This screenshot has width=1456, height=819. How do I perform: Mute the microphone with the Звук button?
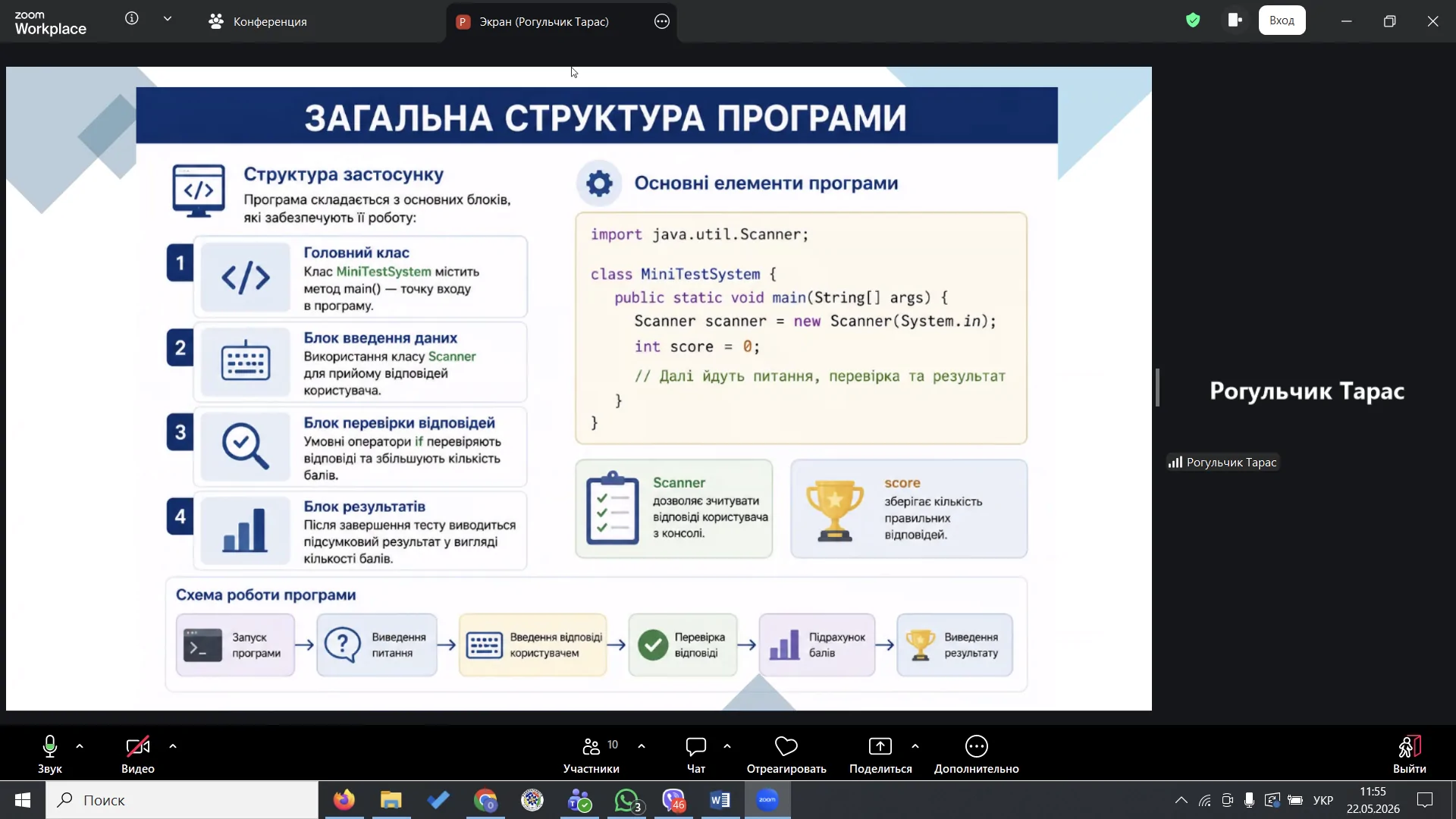pyautogui.click(x=50, y=755)
